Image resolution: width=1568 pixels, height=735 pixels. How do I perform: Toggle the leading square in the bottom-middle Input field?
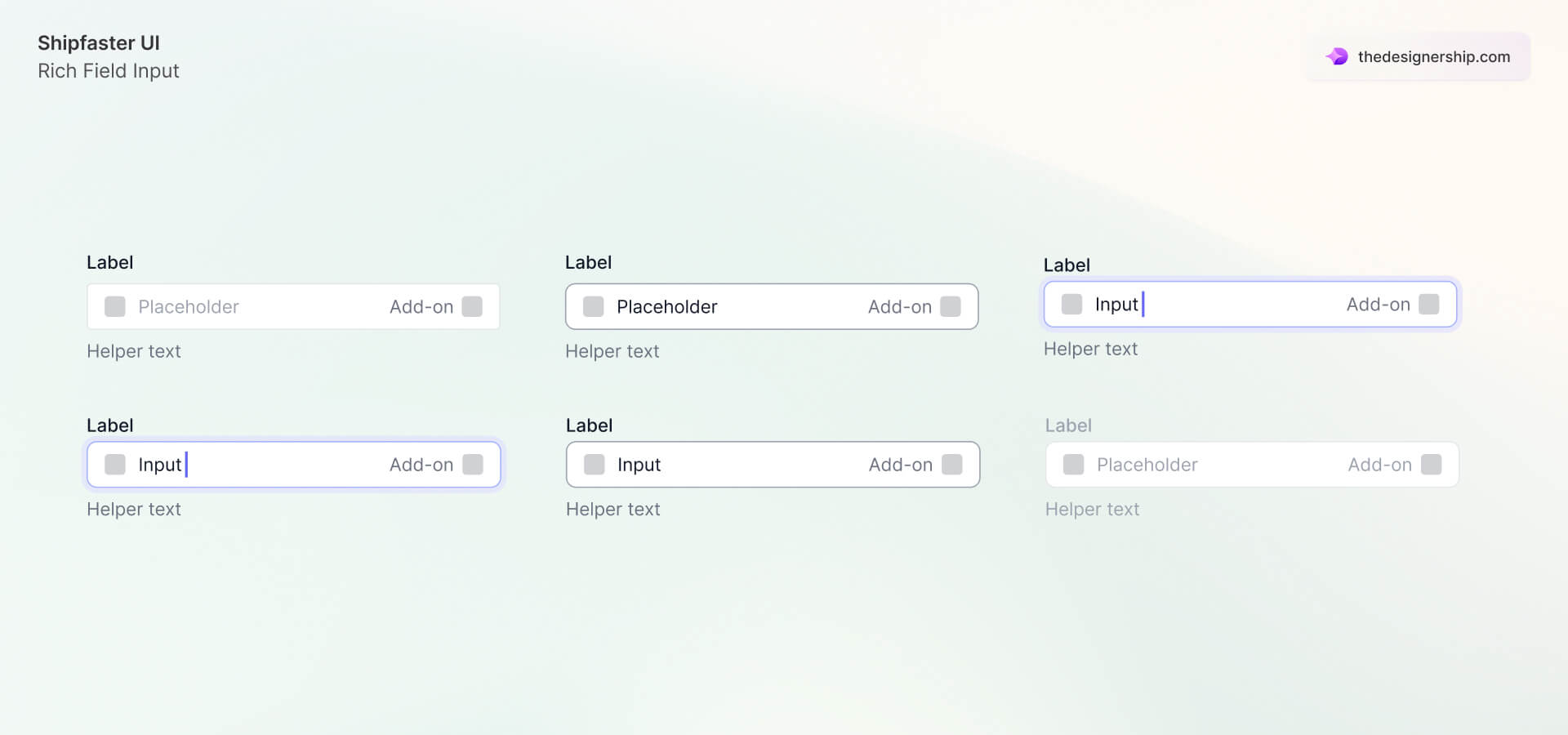click(x=594, y=464)
